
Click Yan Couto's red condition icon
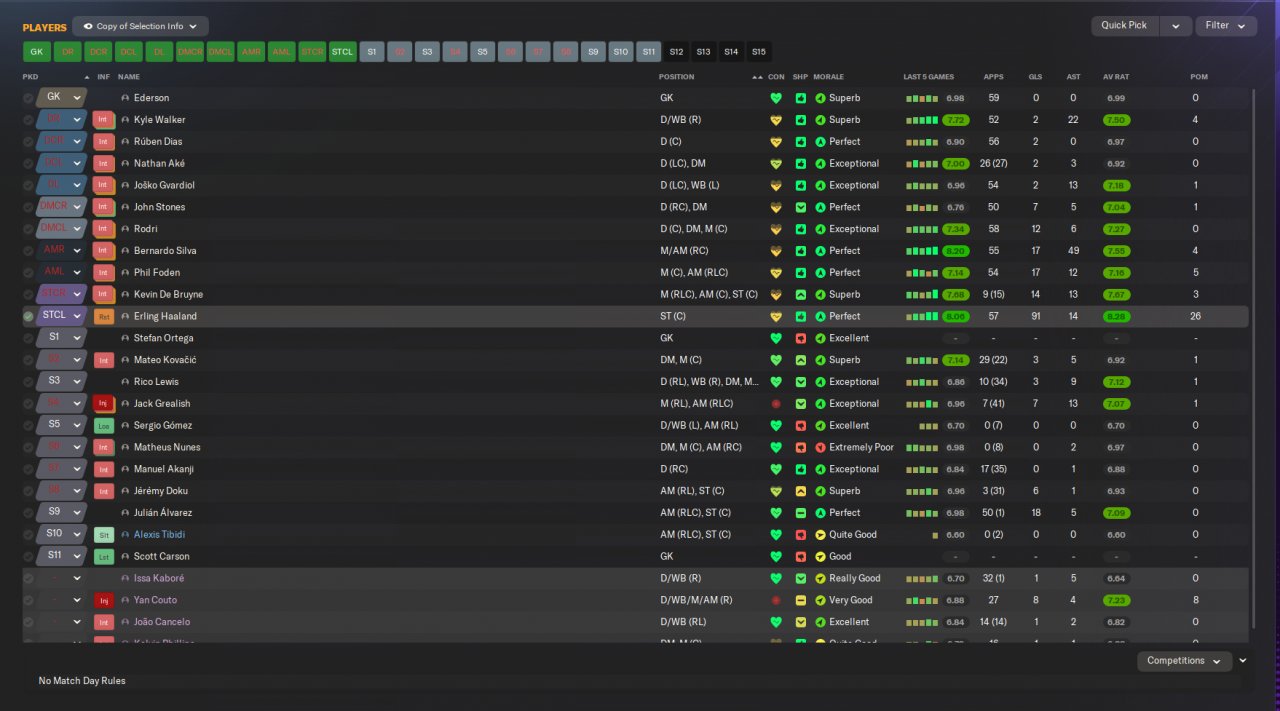(x=775, y=600)
